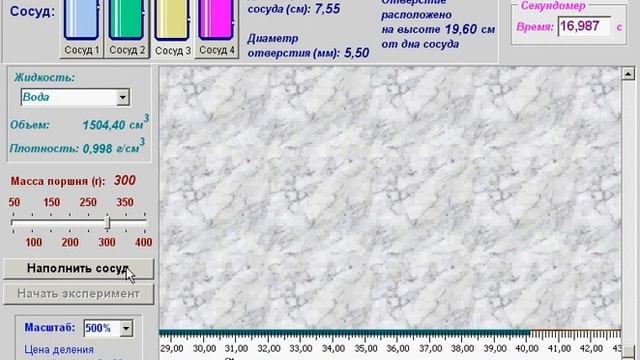
Task: Click the 42,00 mark on the ruler
Action: coord(591,349)
